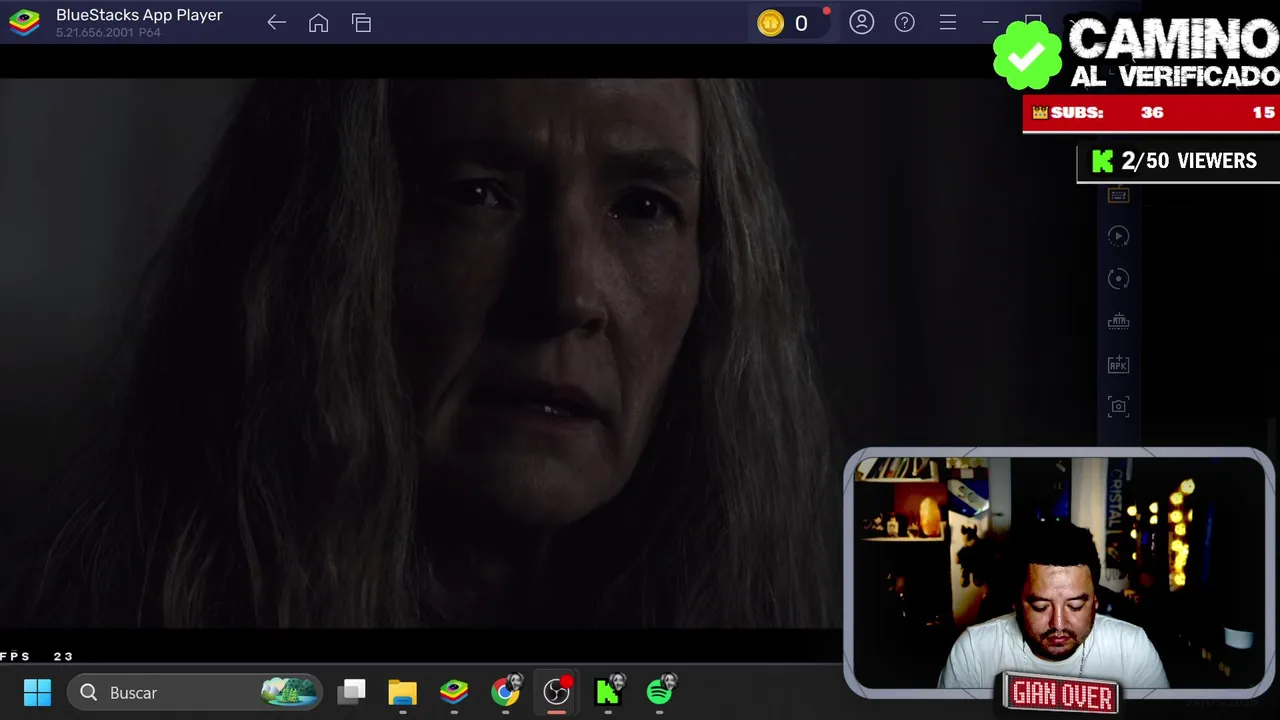Image resolution: width=1280 pixels, height=720 pixels.
Task: Take screenshot using sidebar camera icon
Action: point(1118,406)
